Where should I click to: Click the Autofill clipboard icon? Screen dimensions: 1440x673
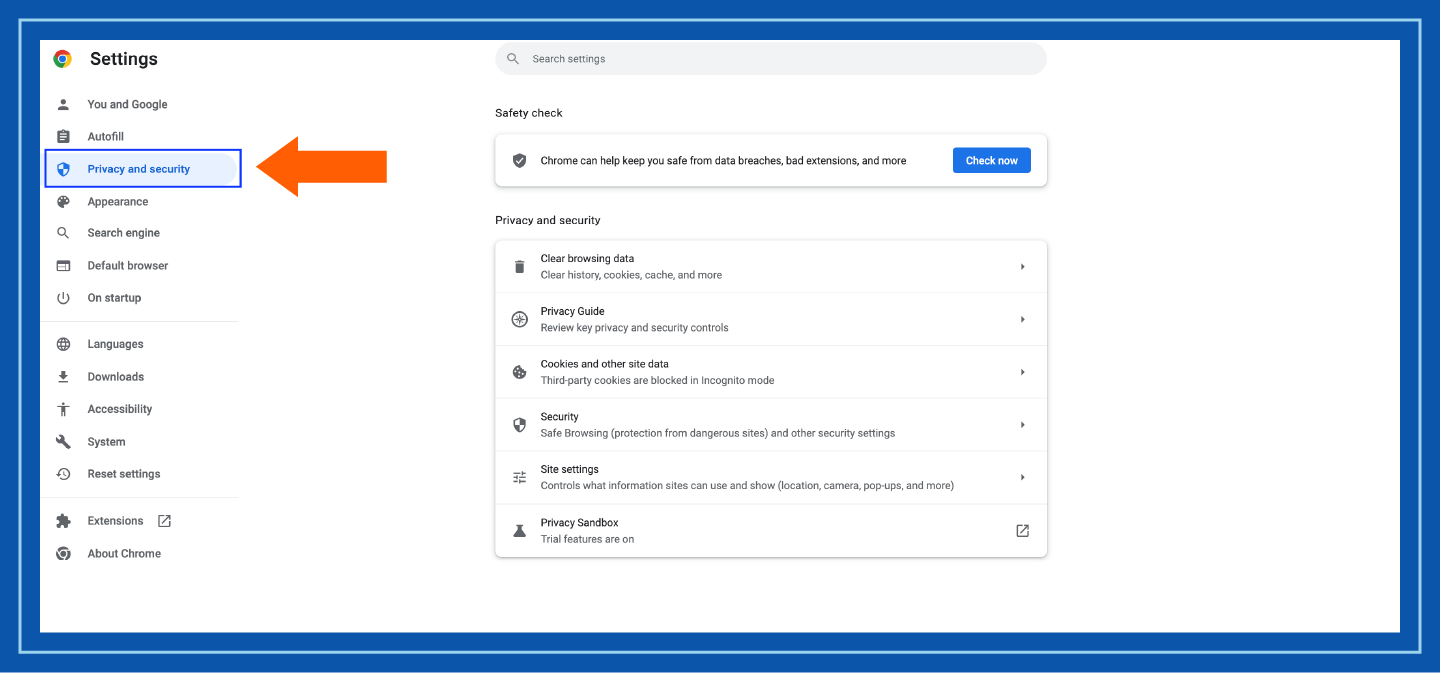pos(63,137)
